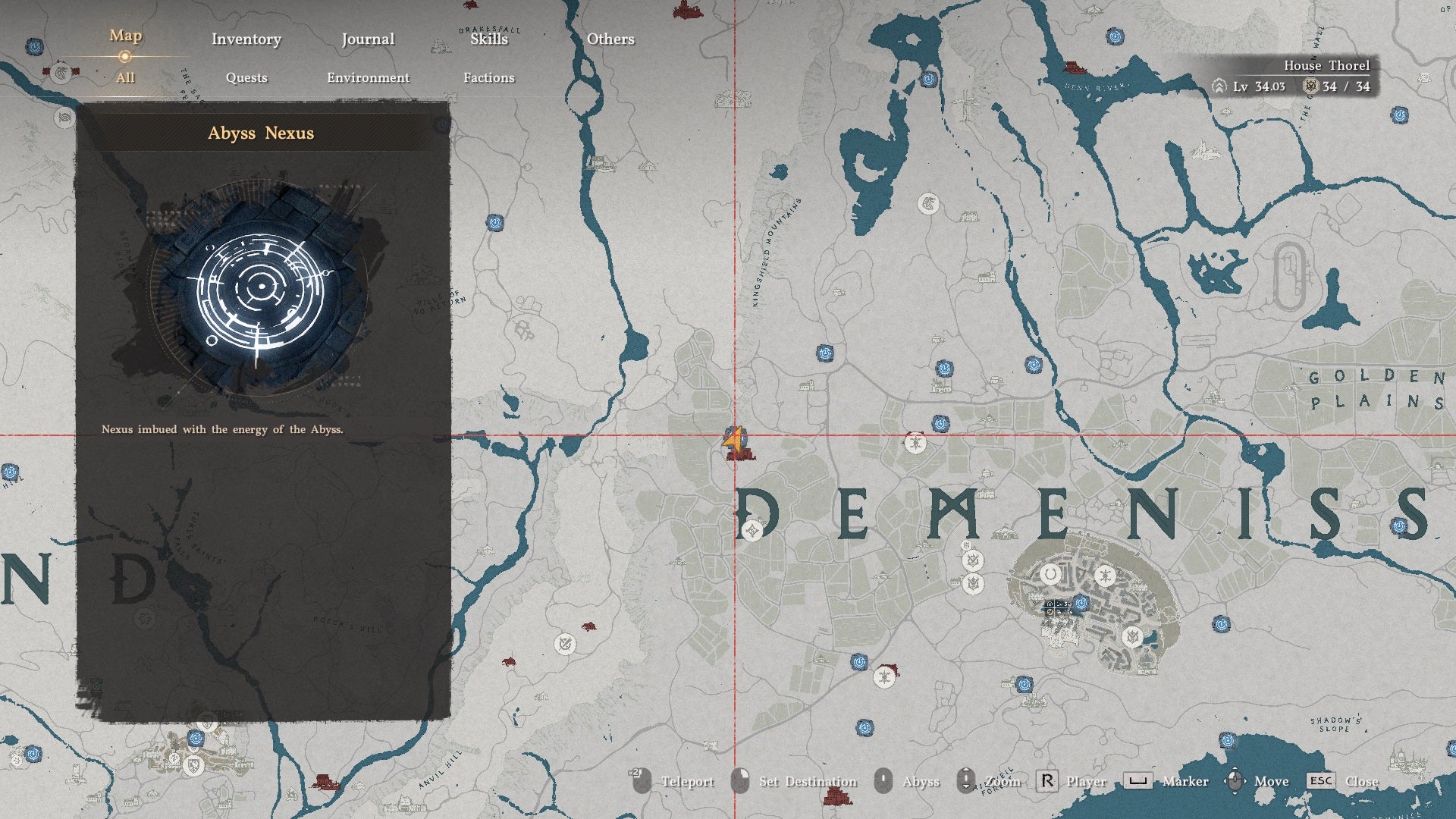Show Environment map filter
The image size is (1456, 819).
click(x=368, y=77)
